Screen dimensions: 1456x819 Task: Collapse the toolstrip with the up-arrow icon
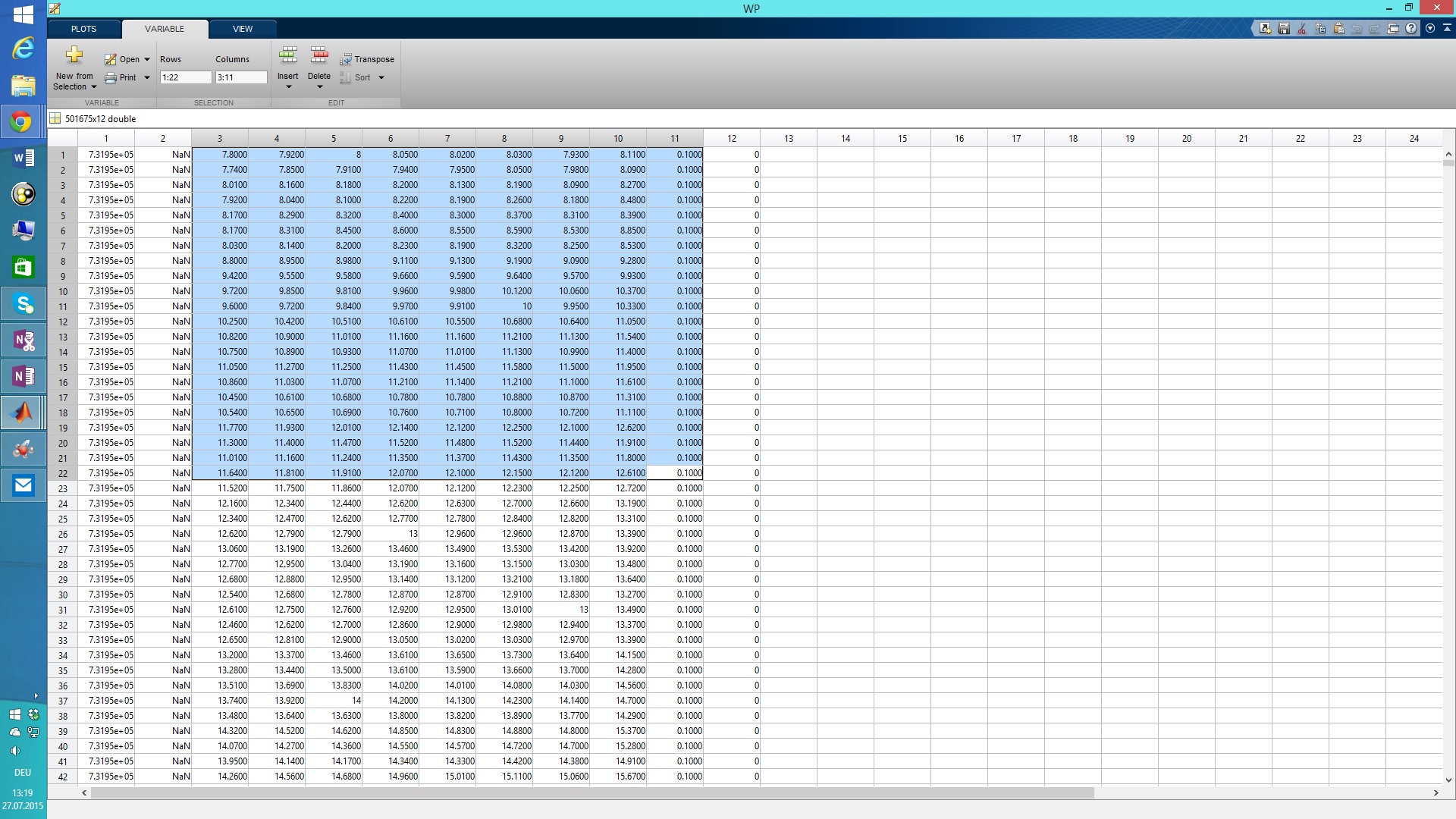(1447, 29)
